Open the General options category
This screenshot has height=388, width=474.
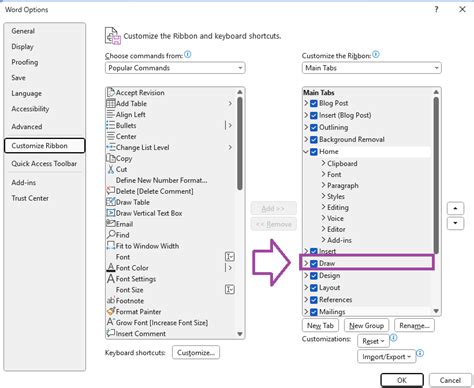point(23,31)
